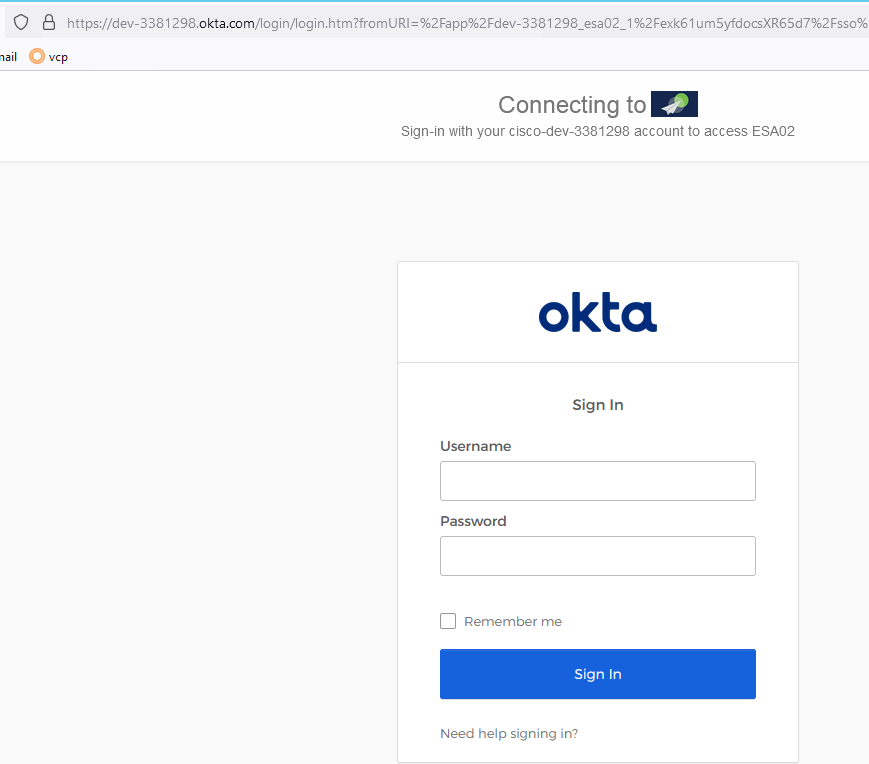The image size is (869, 764).
Task: Click the ESA02 app logo beside Connecting to
Action: [674, 104]
